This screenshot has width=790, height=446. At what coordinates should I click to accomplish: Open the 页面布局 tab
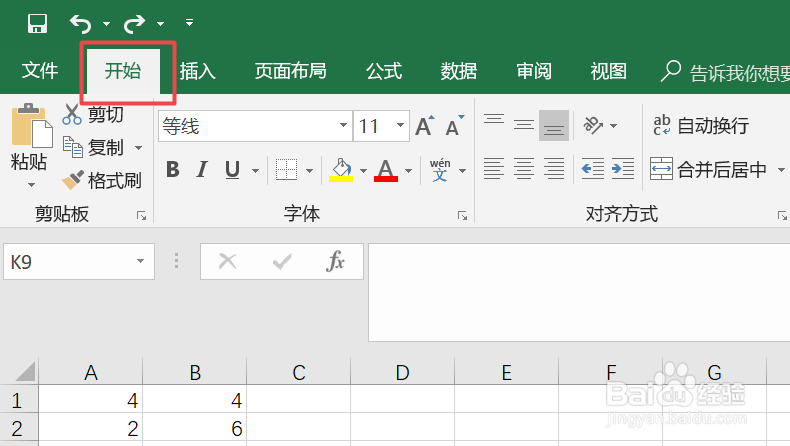290,71
